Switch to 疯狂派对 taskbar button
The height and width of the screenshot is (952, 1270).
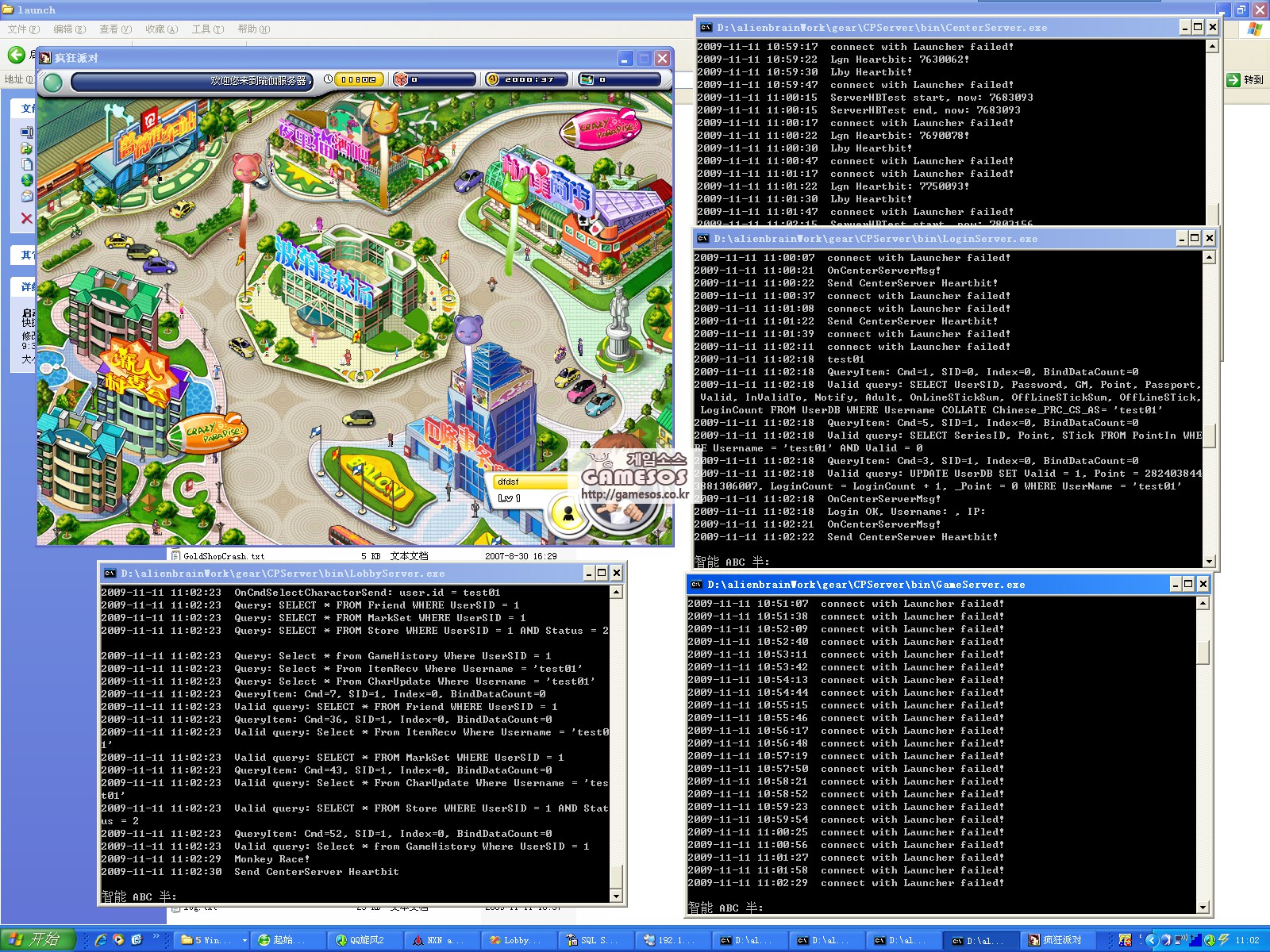(1060, 940)
